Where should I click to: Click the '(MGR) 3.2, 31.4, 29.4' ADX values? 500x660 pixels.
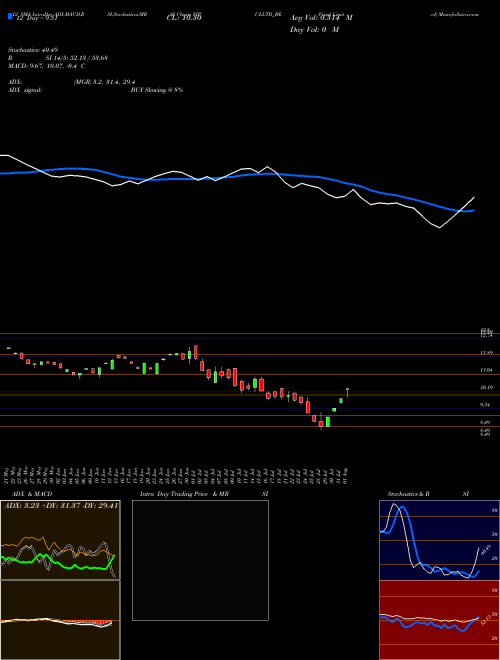point(104,82)
